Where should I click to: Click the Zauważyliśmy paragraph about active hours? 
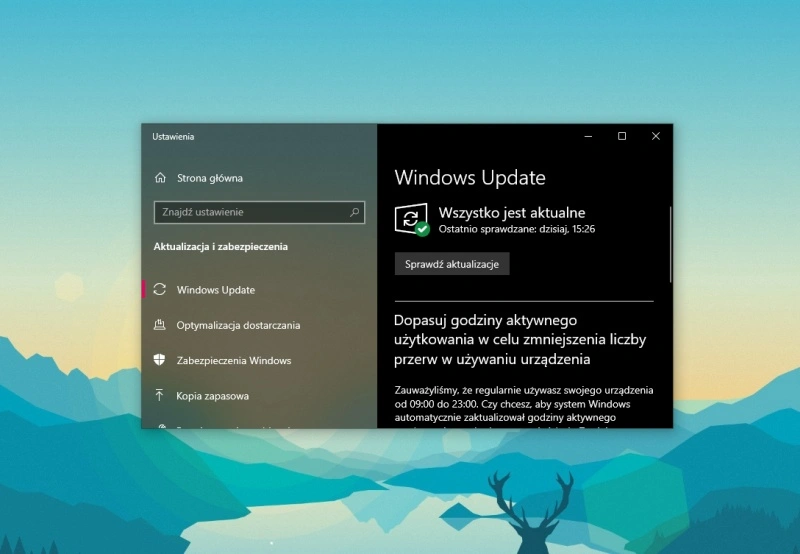pos(524,408)
